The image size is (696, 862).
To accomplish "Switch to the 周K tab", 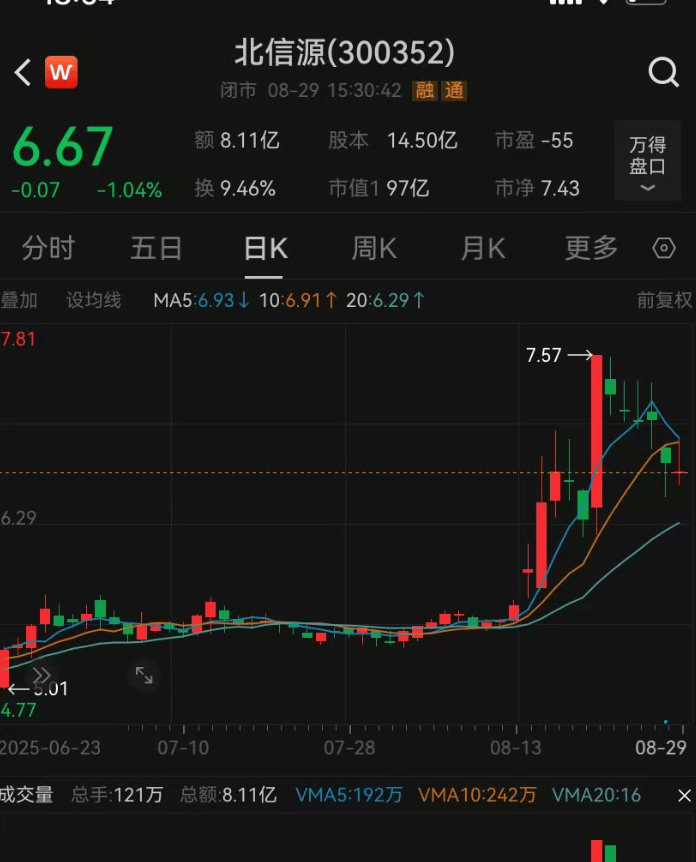I will click(374, 248).
